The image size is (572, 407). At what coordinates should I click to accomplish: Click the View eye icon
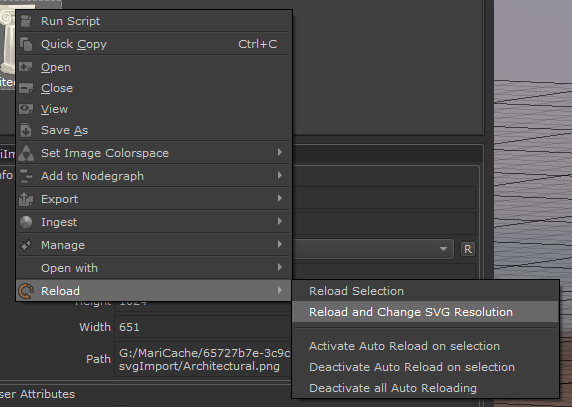pyautogui.click(x=26, y=109)
